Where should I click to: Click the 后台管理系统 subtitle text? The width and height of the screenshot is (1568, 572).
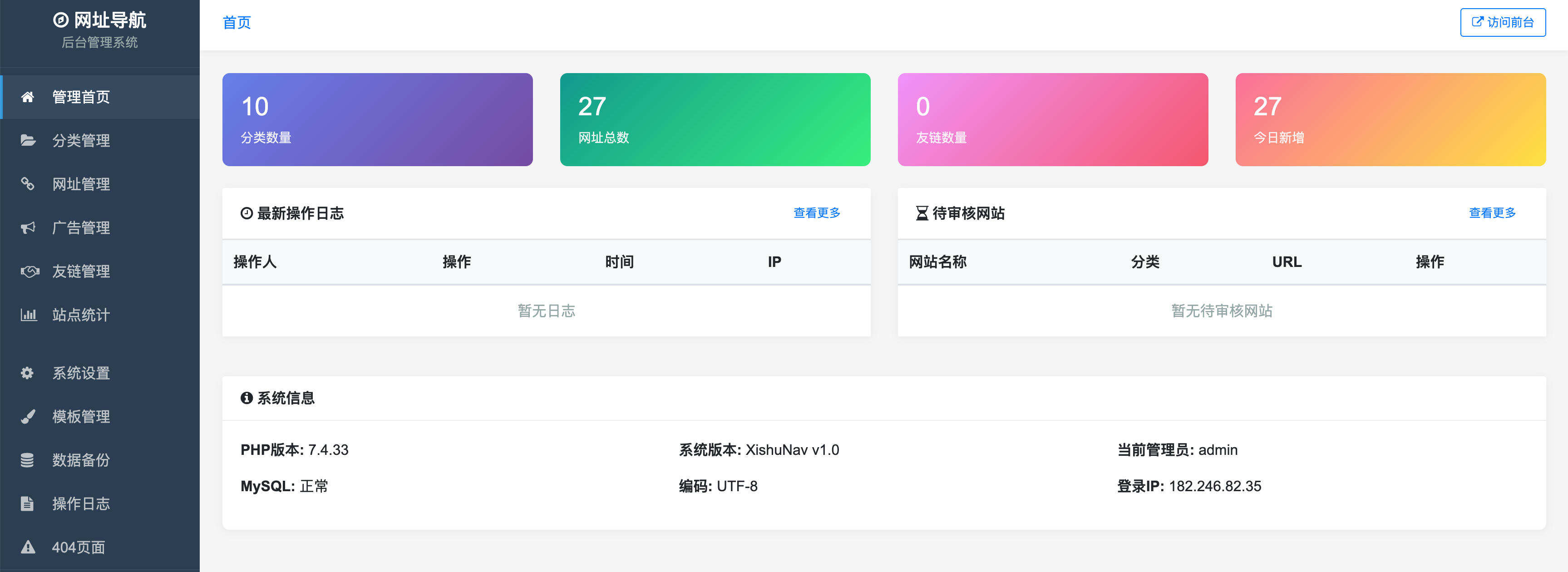(x=100, y=43)
